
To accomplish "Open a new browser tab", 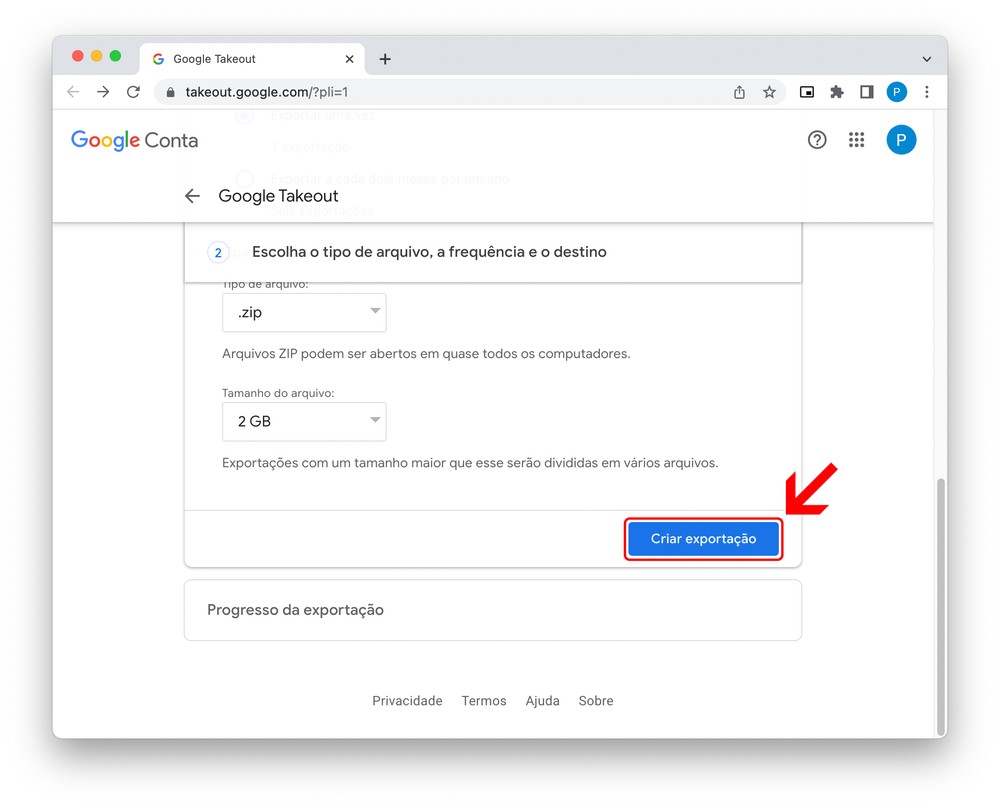I will pos(385,59).
